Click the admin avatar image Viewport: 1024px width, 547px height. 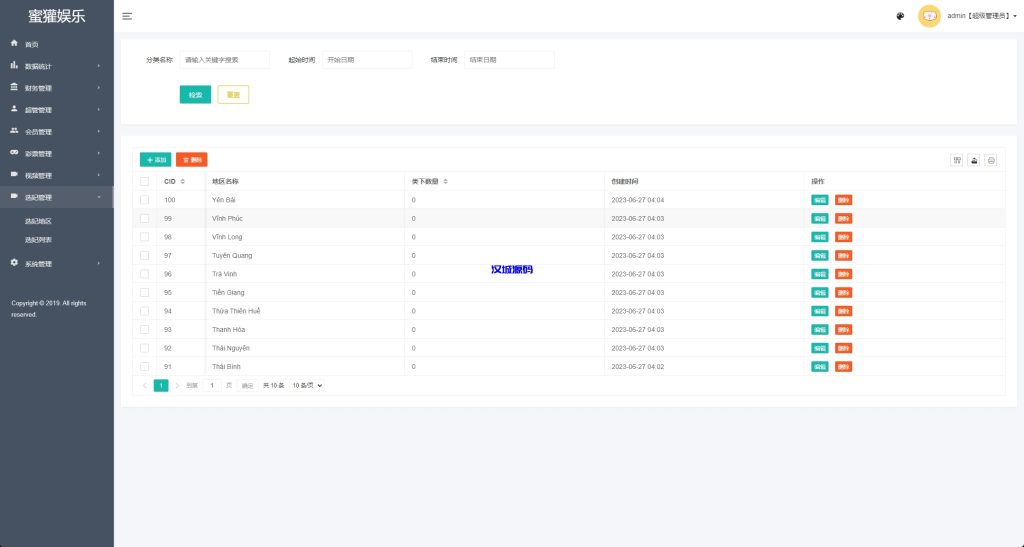coord(929,16)
